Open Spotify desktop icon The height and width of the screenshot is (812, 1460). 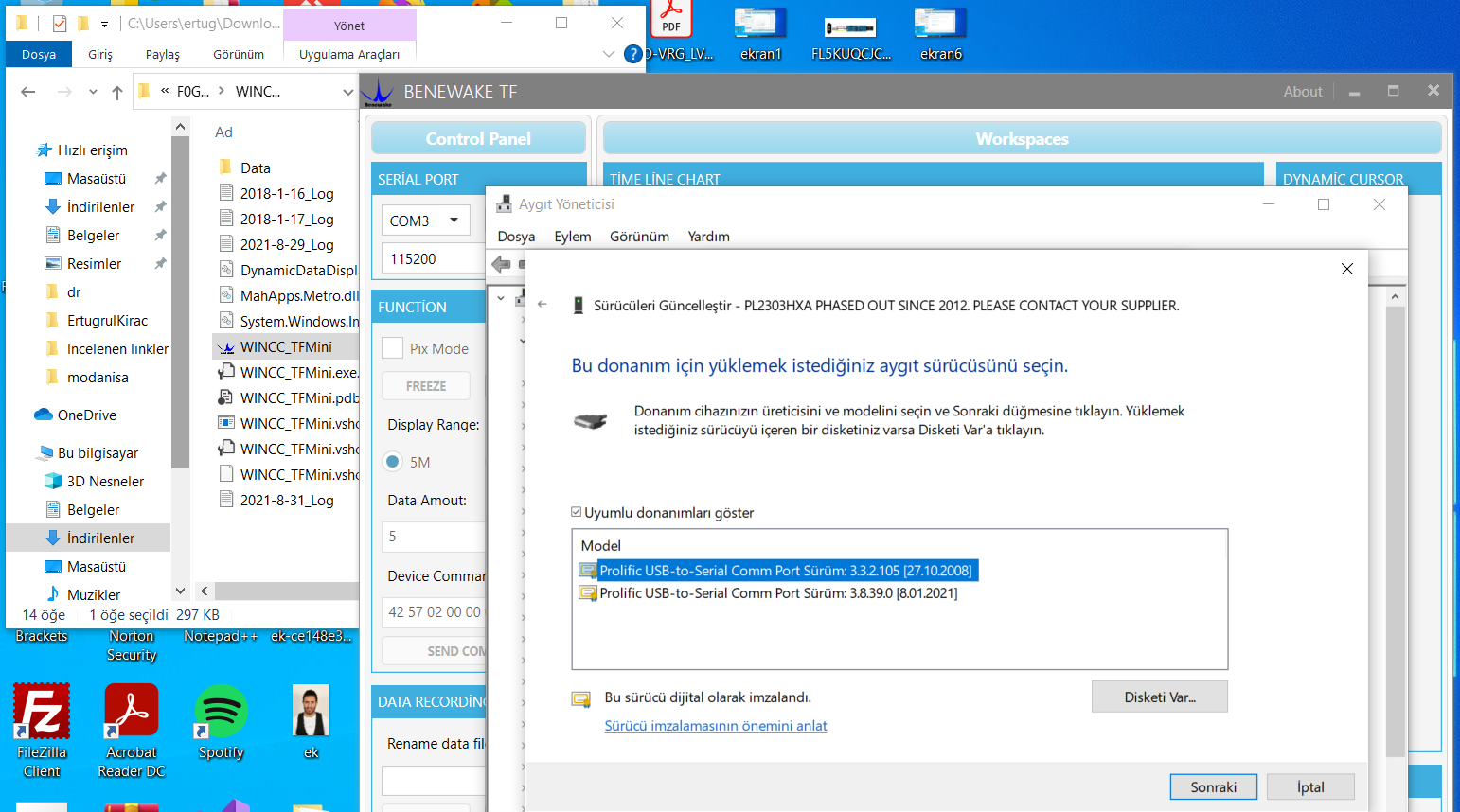221,722
